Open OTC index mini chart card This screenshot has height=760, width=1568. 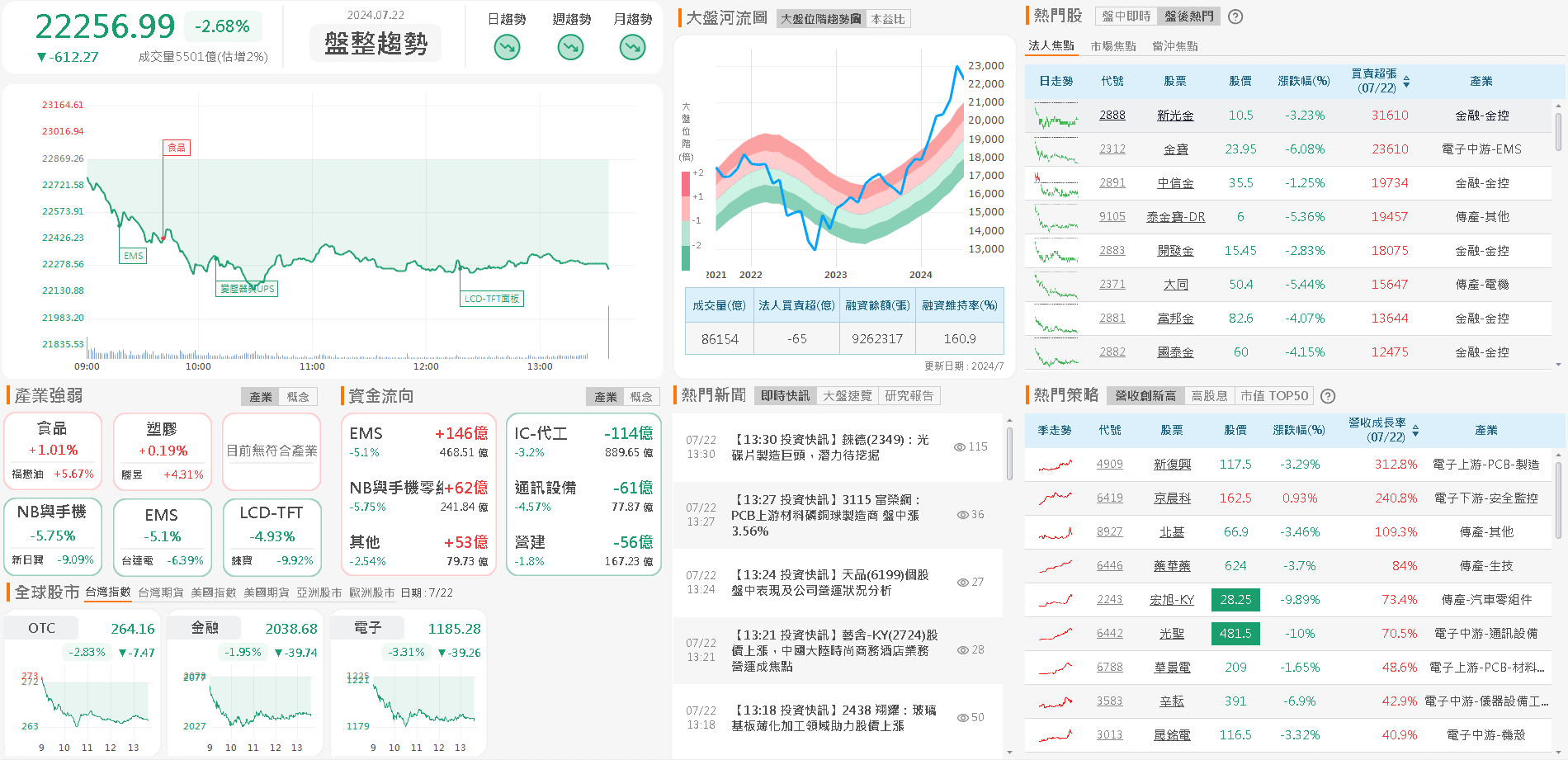click(x=82, y=683)
